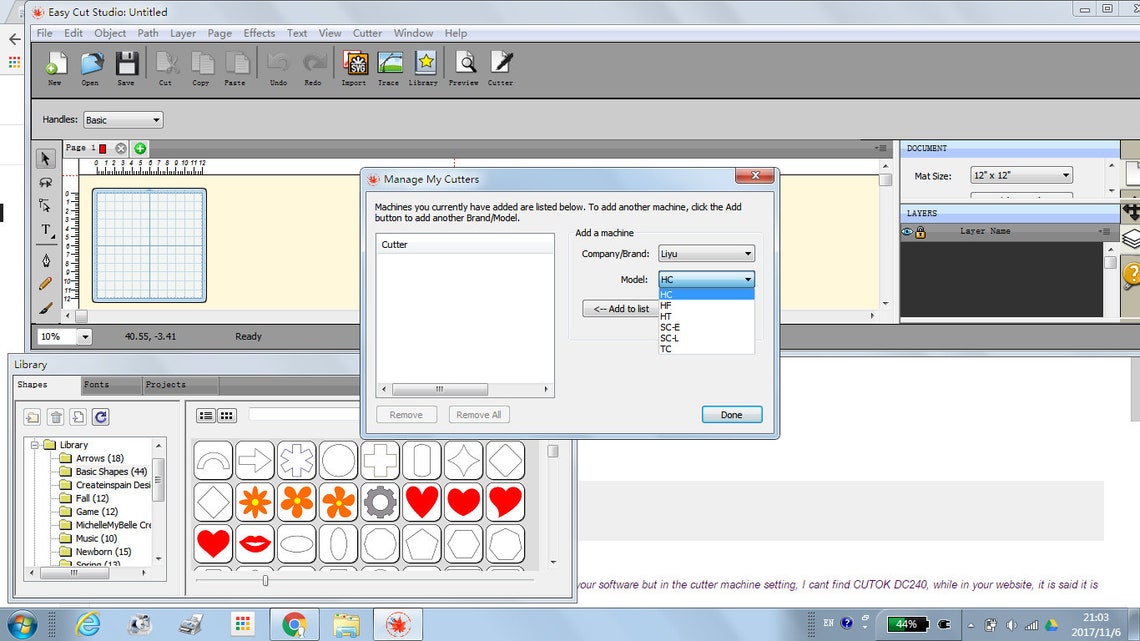Select HT from the Model list
Screen dimensions: 1140x641
670,315
